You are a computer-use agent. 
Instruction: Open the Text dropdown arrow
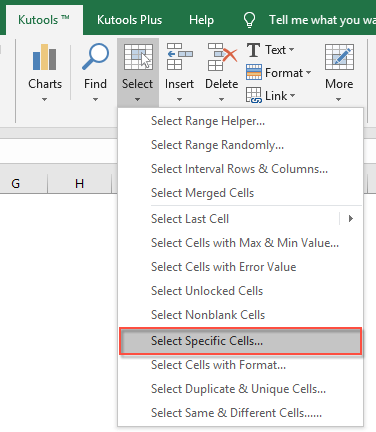pyautogui.click(x=291, y=50)
